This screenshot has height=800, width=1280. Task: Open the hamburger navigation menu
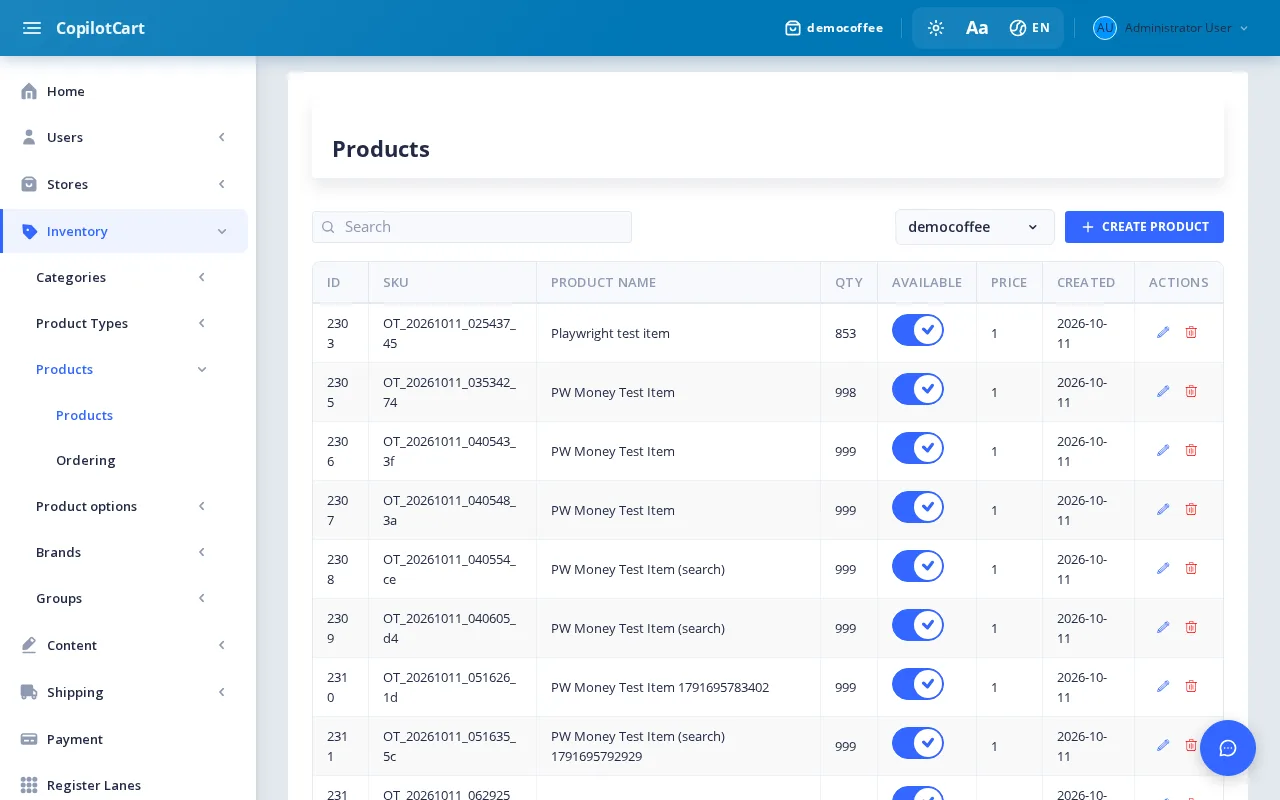coord(32,28)
